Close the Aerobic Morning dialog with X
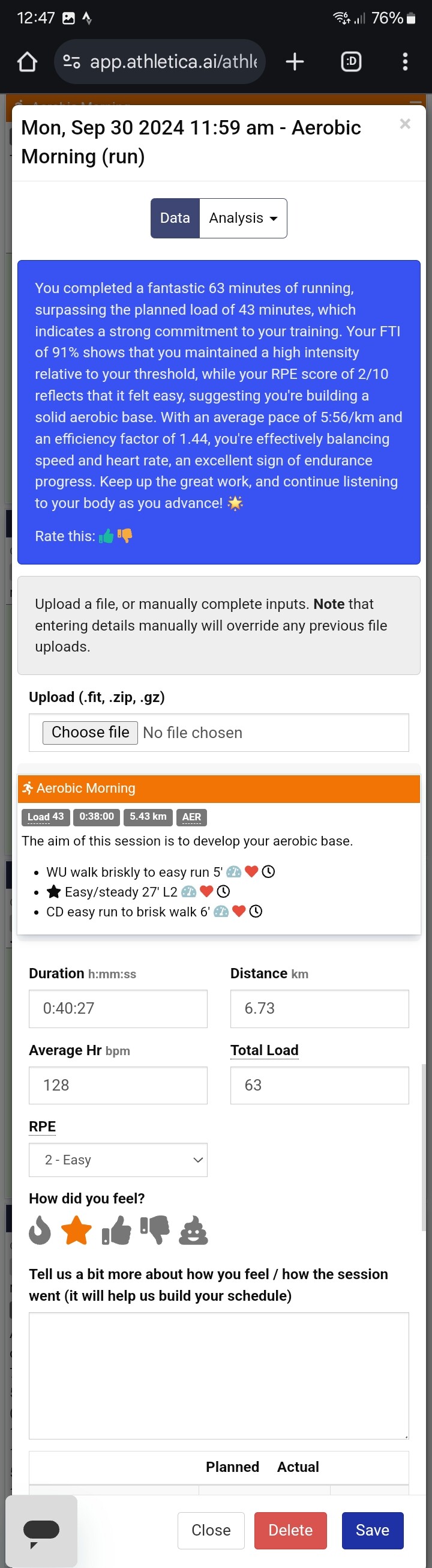This screenshot has width=432, height=1568. coord(405,124)
